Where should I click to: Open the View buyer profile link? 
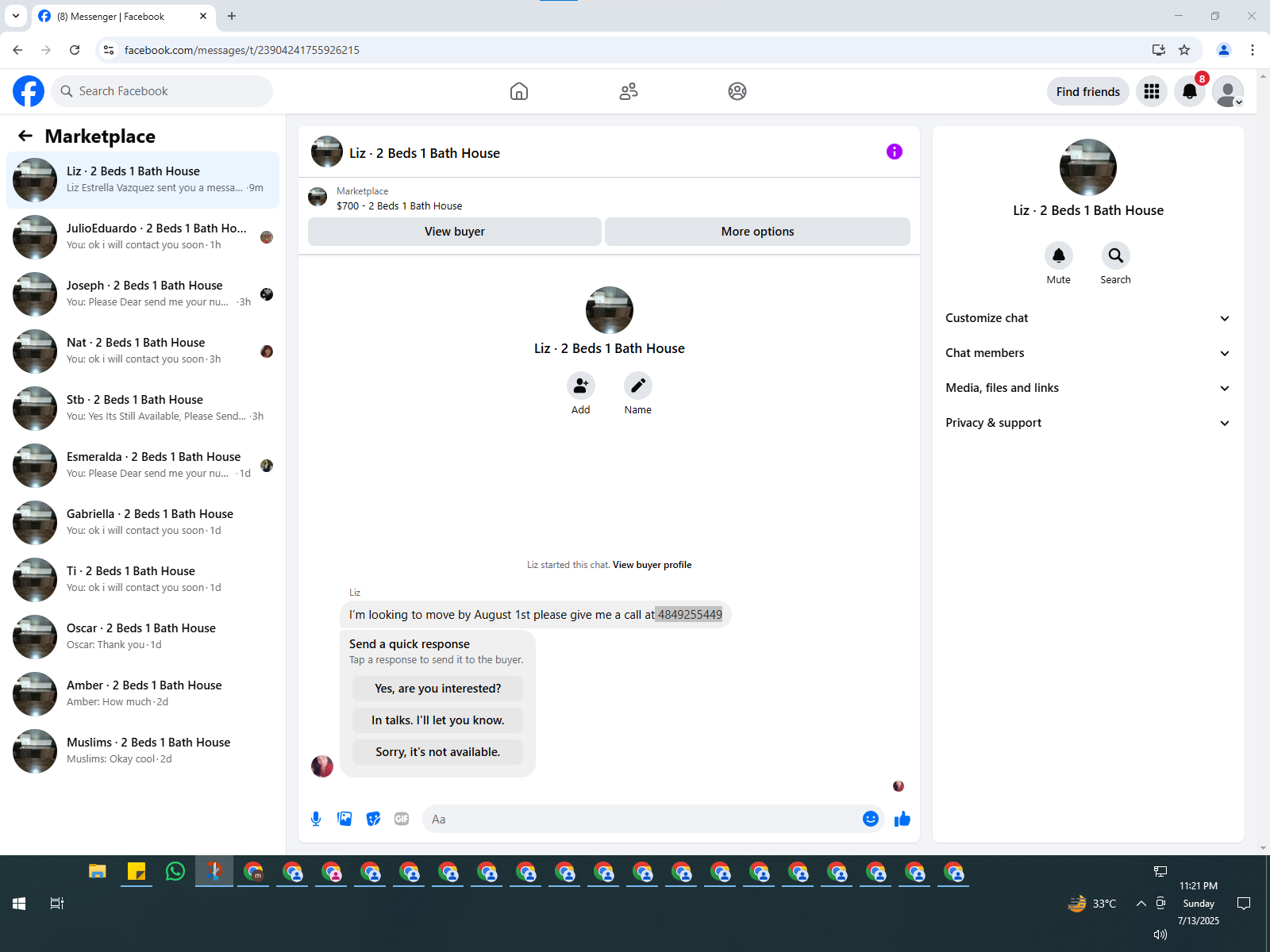coord(652,565)
